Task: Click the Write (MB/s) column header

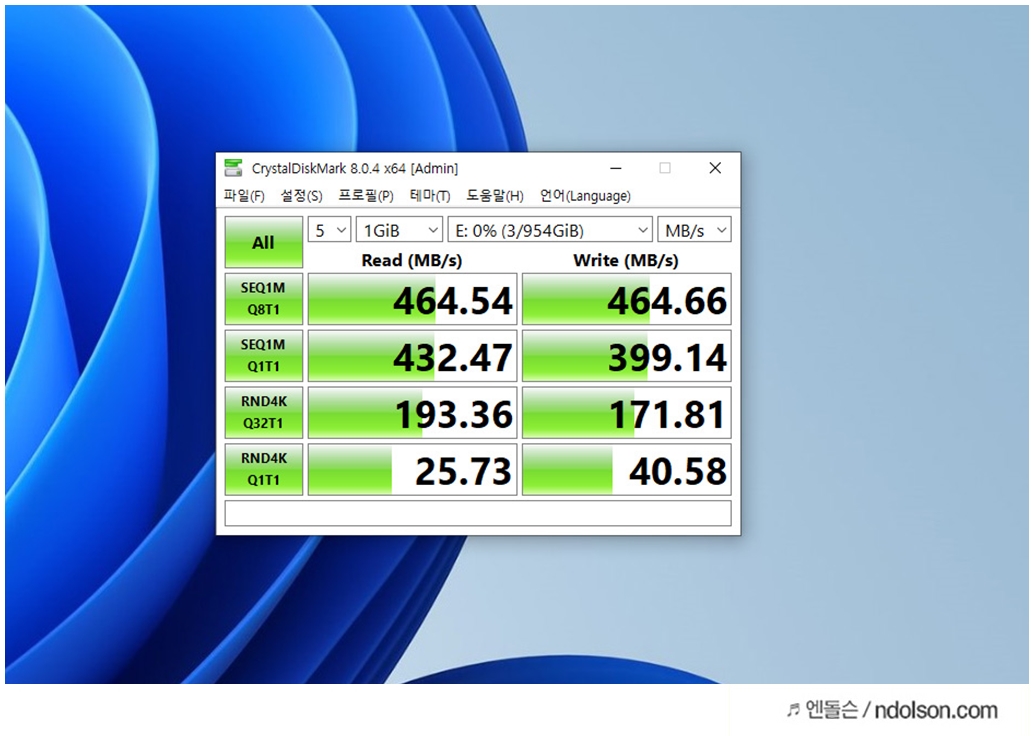Action: click(x=626, y=260)
